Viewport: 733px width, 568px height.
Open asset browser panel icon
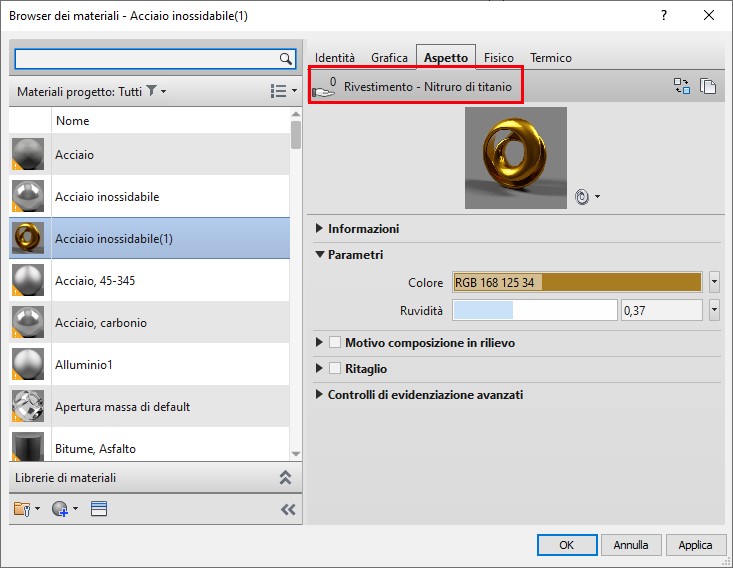99,509
